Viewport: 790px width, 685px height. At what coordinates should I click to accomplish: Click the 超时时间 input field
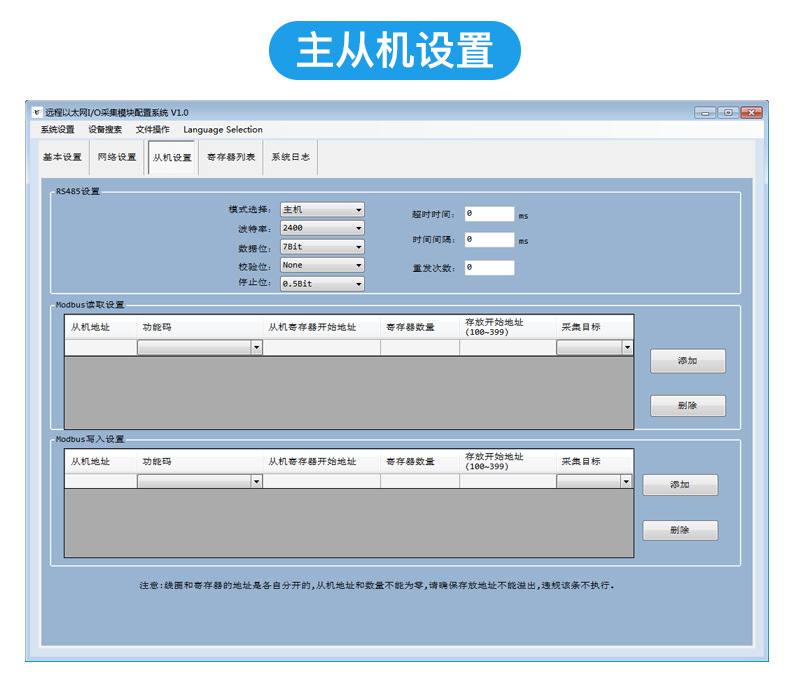(x=489, y=214)
